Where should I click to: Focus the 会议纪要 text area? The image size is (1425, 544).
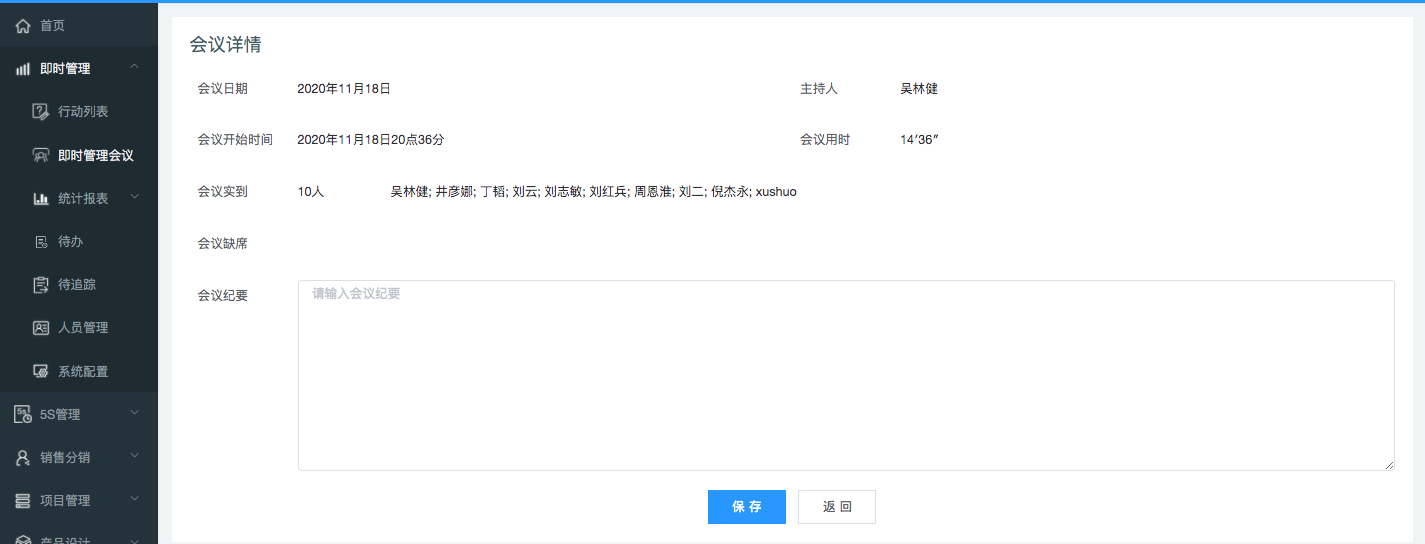click(845, 375)
